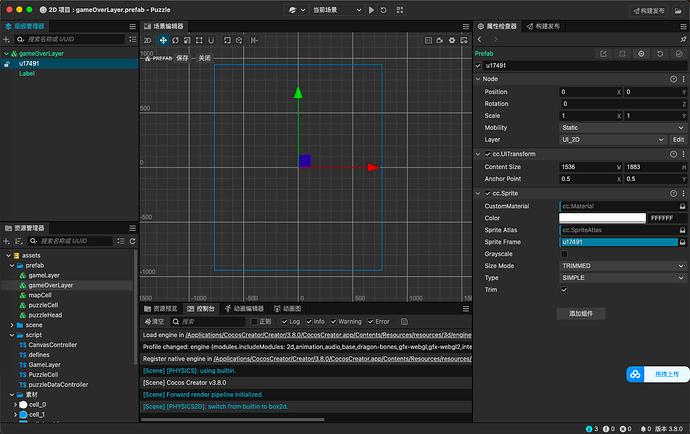Viewport: 690px width, 434px height.
Task: Click the white Color swatch
Action: pyautogui.click(x=602, y=218)
